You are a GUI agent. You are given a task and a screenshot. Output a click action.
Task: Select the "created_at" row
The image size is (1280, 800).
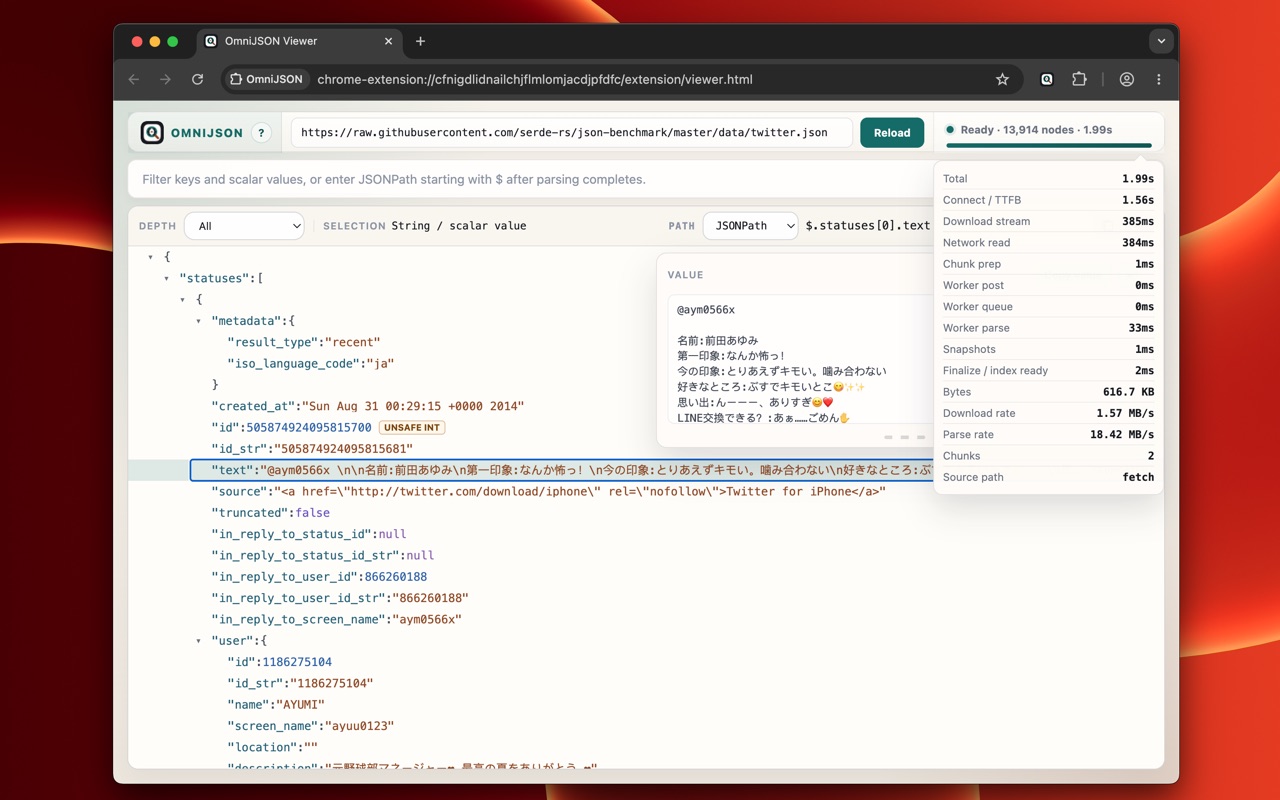tap(367, 406)
